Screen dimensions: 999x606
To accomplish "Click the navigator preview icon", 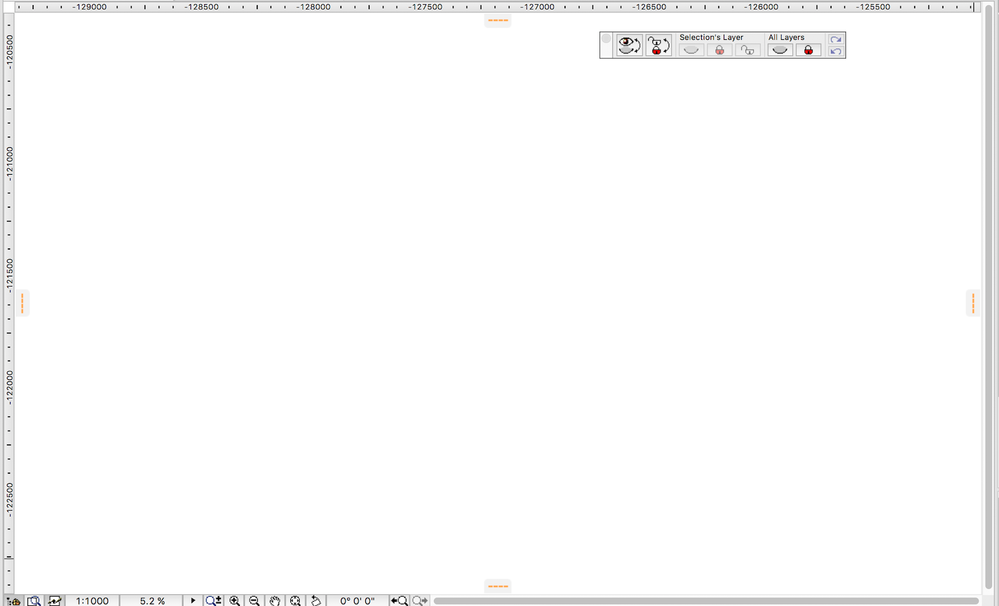I will click(x=34, y=600).
